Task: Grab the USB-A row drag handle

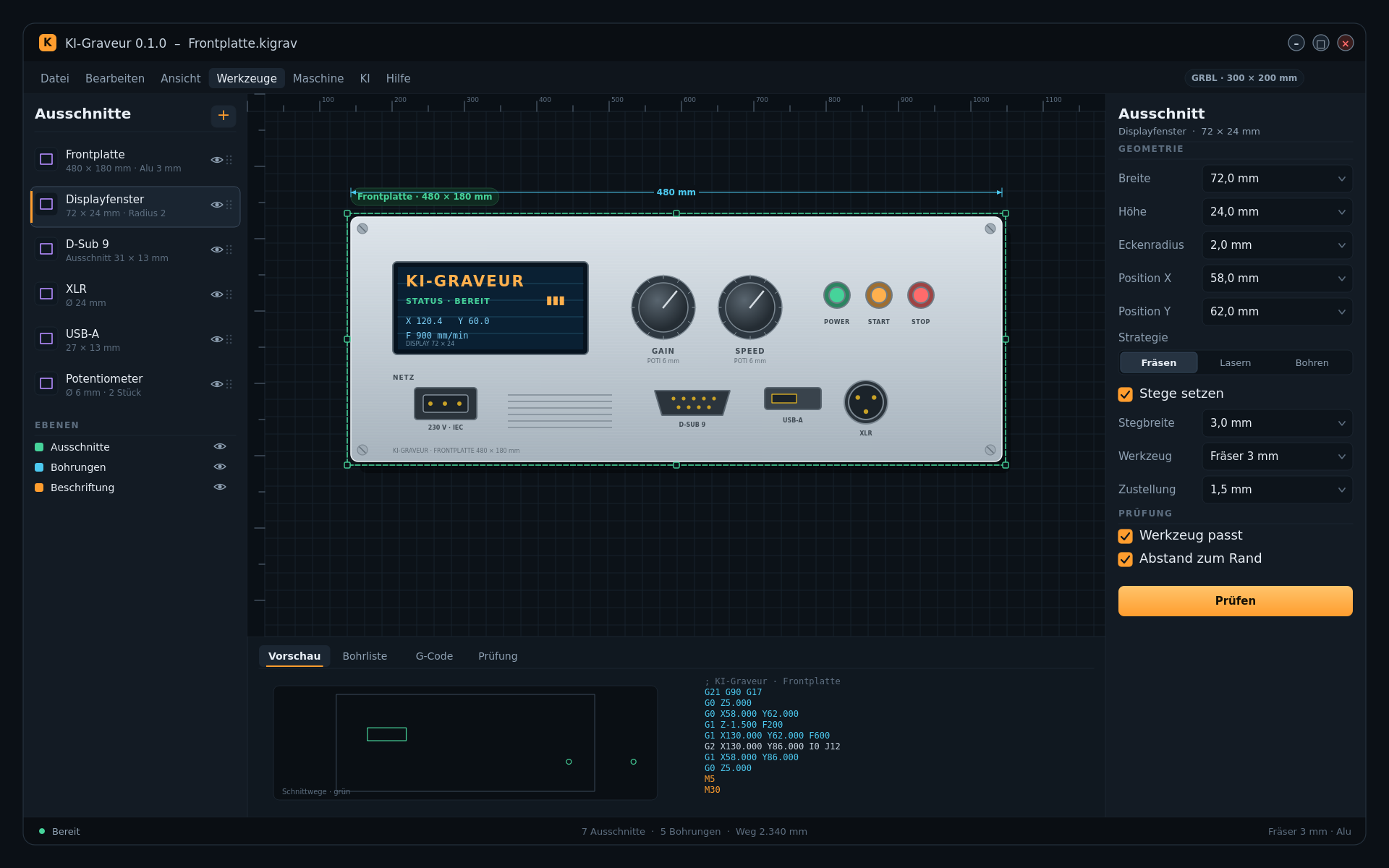Action: (229, 339)
